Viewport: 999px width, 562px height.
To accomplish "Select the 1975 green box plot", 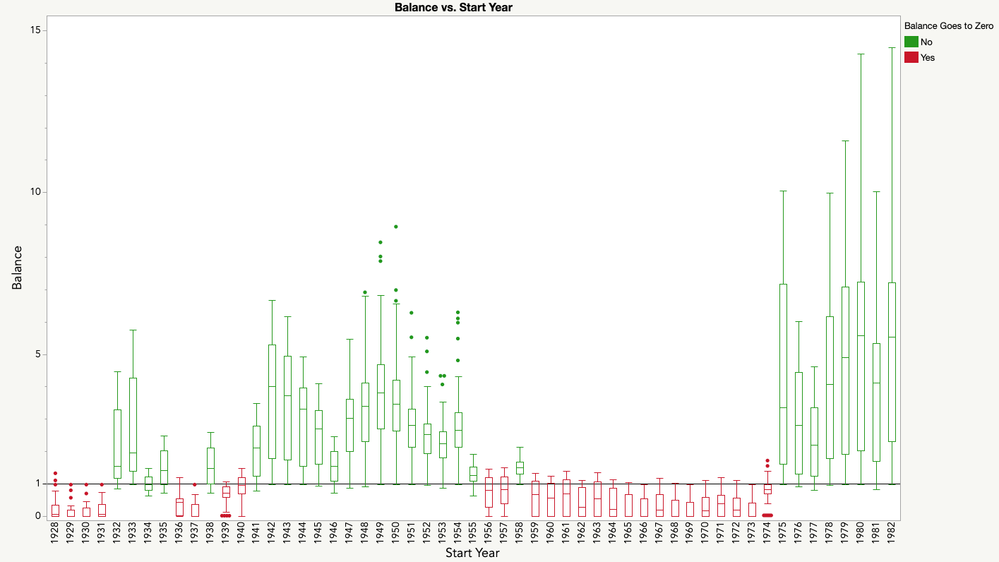I will click(x=783, y=374).
